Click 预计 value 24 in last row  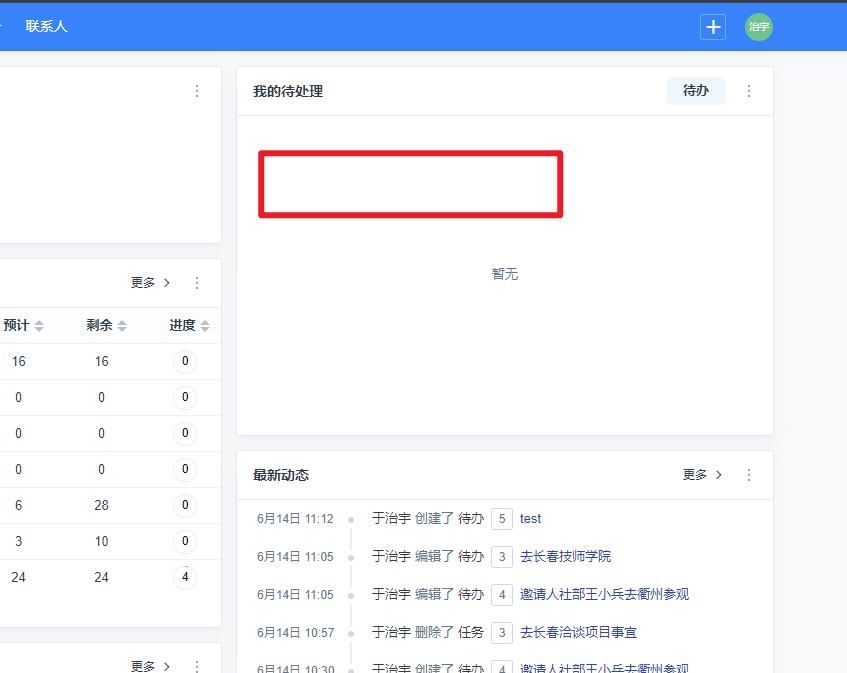click(x=18, y=577)
